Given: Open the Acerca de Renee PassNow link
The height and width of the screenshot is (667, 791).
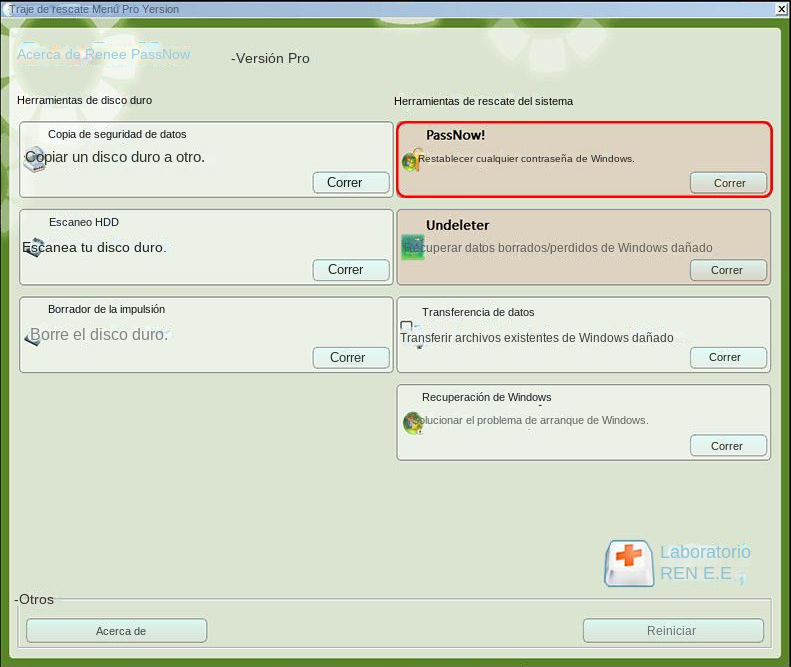Looking at the screenshot, I should click(x=104, y=54).
